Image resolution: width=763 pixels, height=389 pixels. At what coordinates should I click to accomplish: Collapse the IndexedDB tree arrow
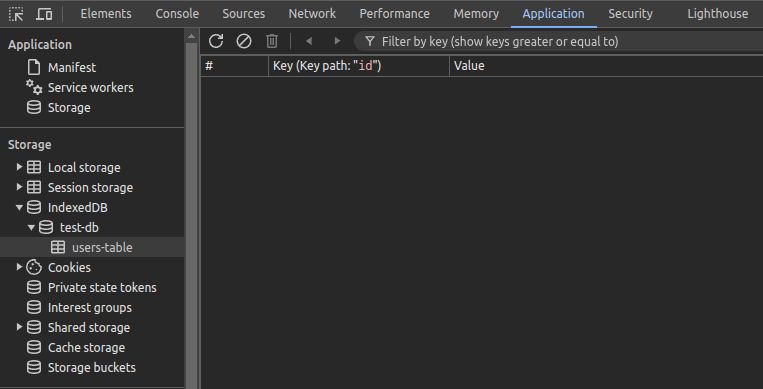click(x=19, y=207)
